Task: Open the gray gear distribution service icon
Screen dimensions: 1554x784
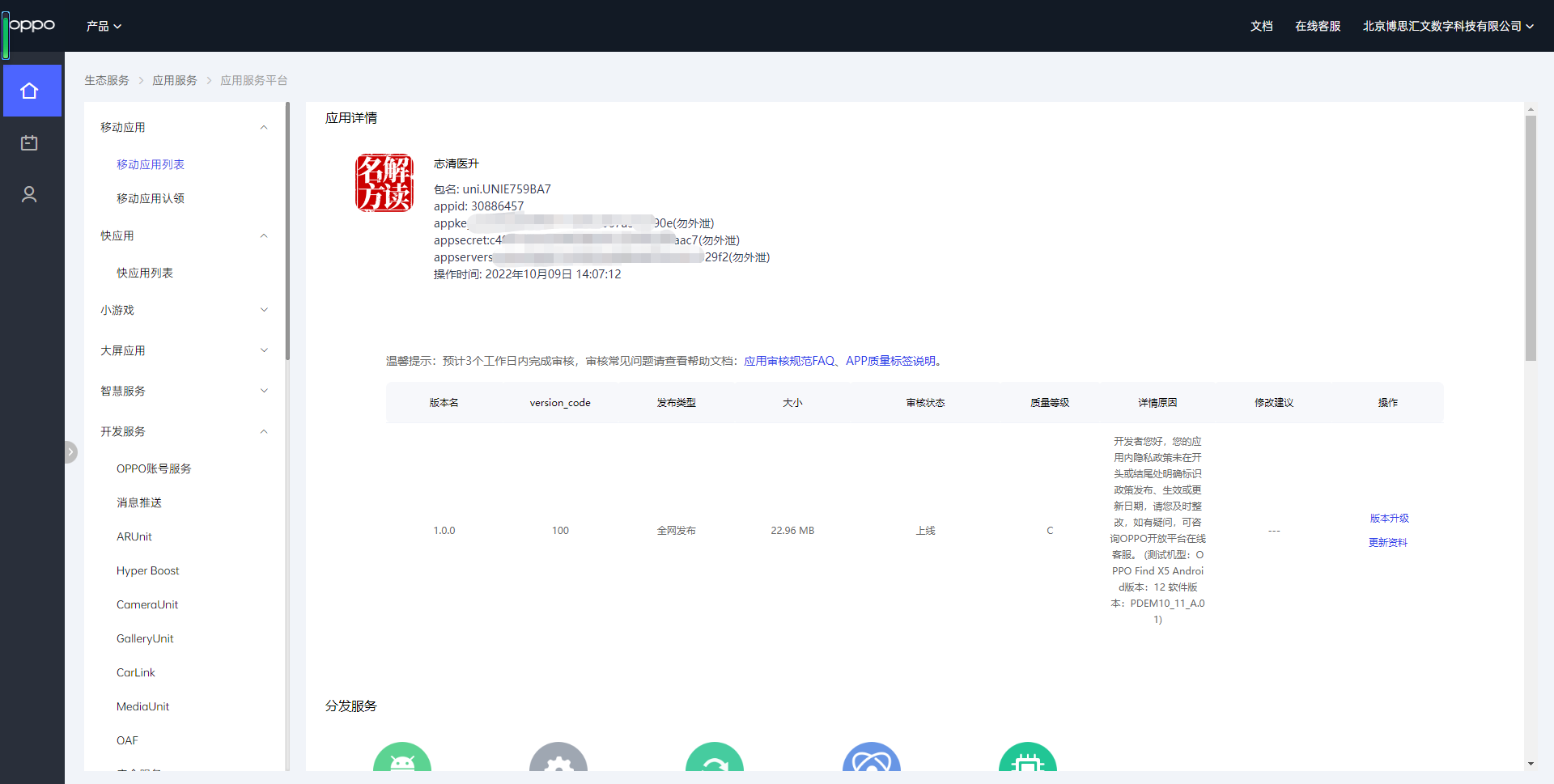Action: pyautogui.click(x=558, y=756)
